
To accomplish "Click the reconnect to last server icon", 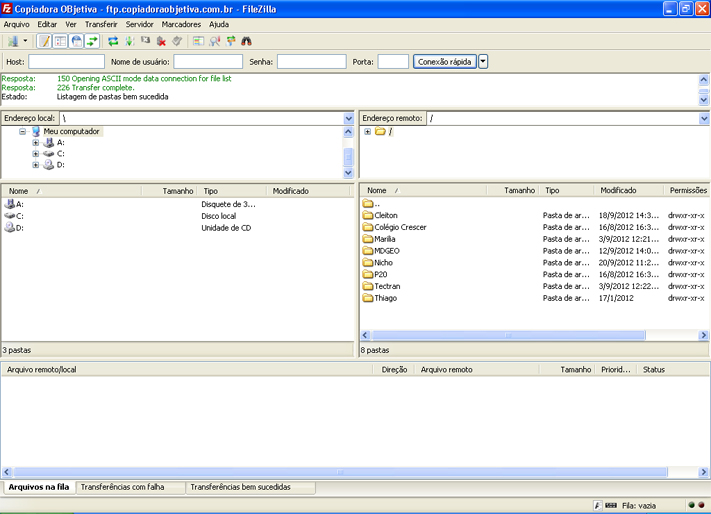I will coord(177,41).
